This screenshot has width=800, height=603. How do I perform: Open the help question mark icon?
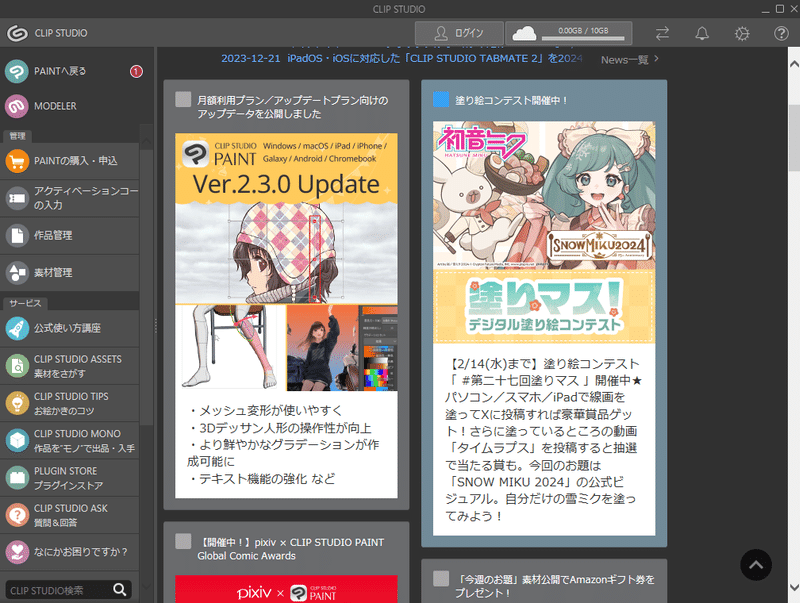pyautogui.click(x=781, y=34)
